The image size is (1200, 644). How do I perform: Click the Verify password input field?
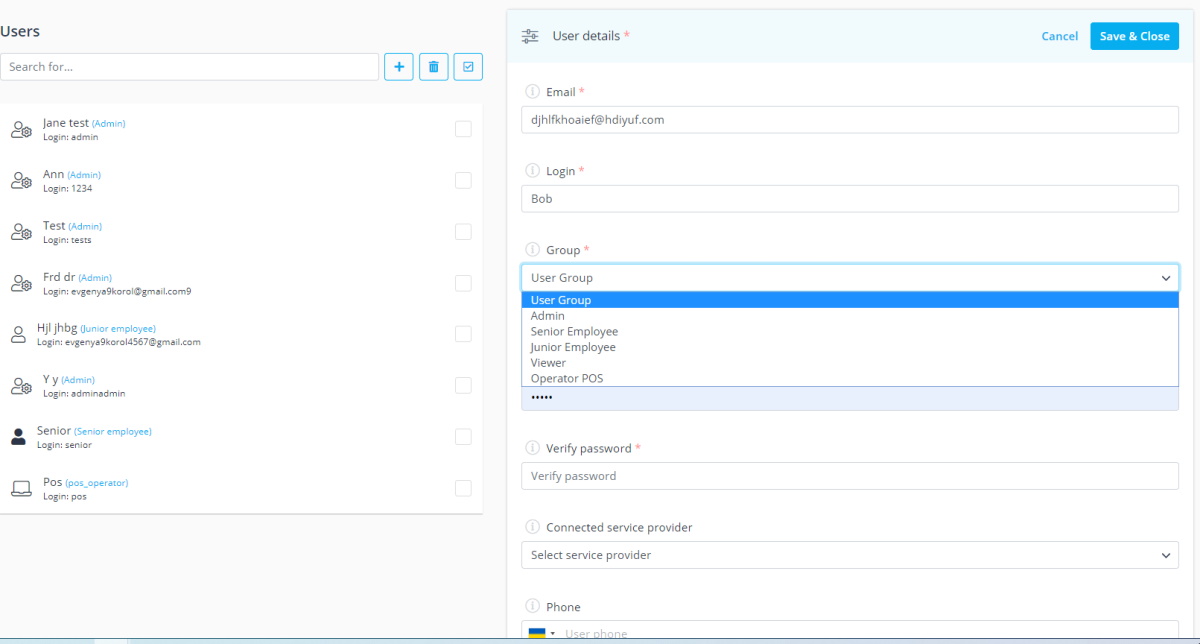click(849, 475)
